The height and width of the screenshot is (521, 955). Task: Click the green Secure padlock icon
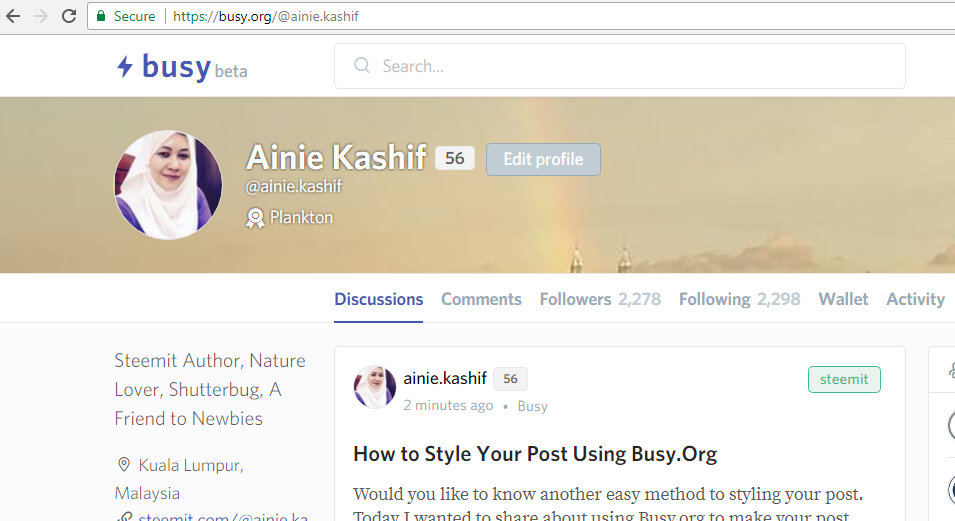click(x=101, y=16)
